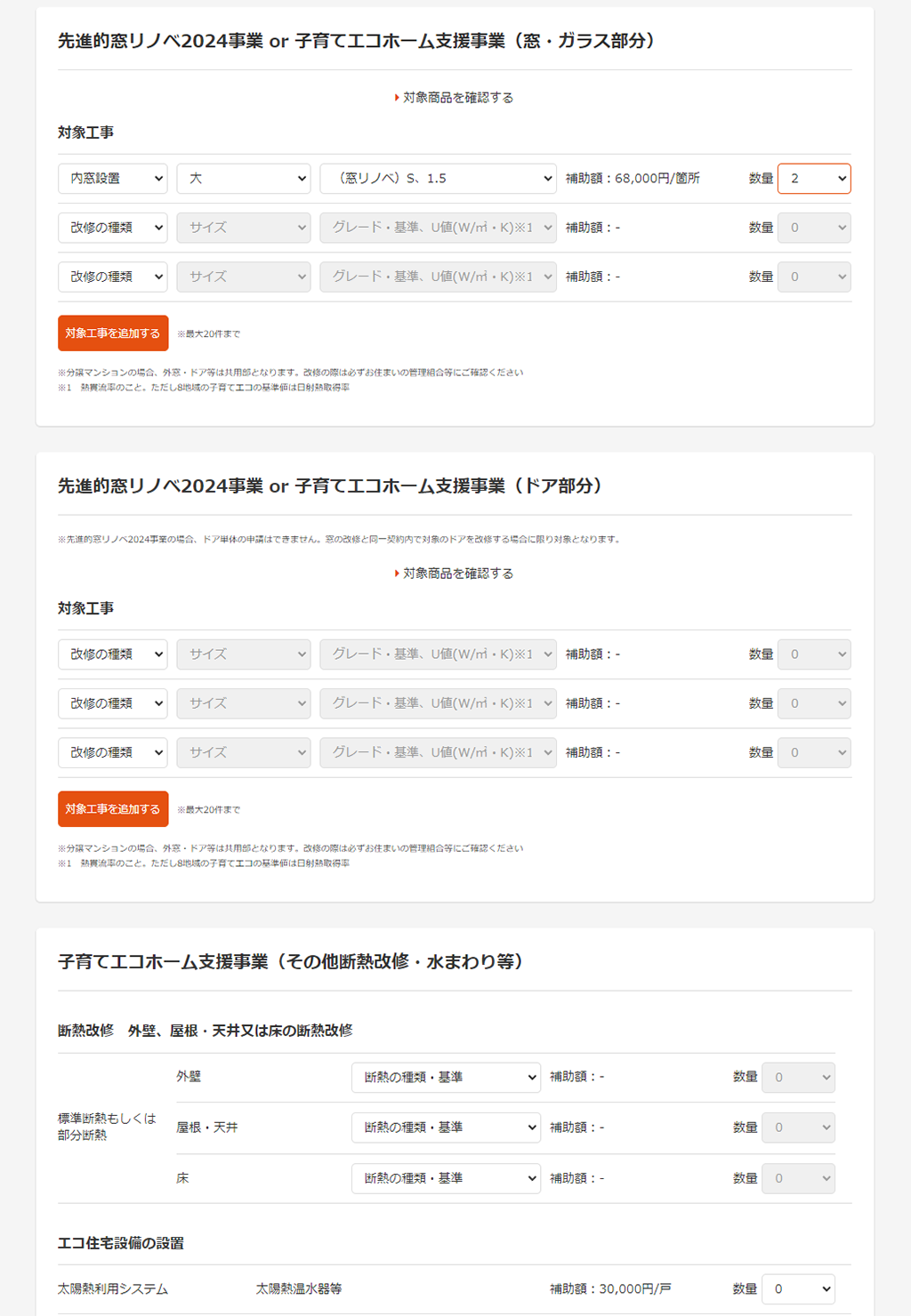Screen dimensions: 911x1316
Task: Open quantity dropdown for 太陽熱利用システム
Action: (x=798, y=1288)
